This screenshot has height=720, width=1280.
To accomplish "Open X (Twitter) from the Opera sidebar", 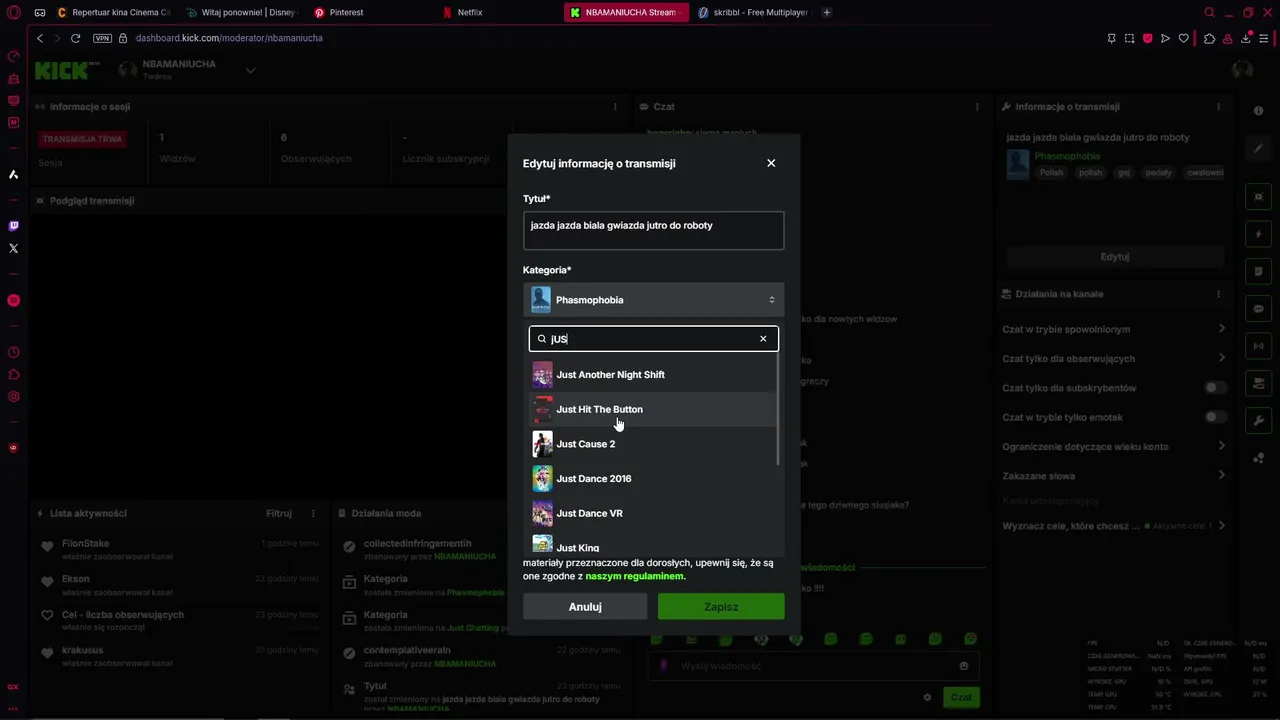I will (13, 248).
